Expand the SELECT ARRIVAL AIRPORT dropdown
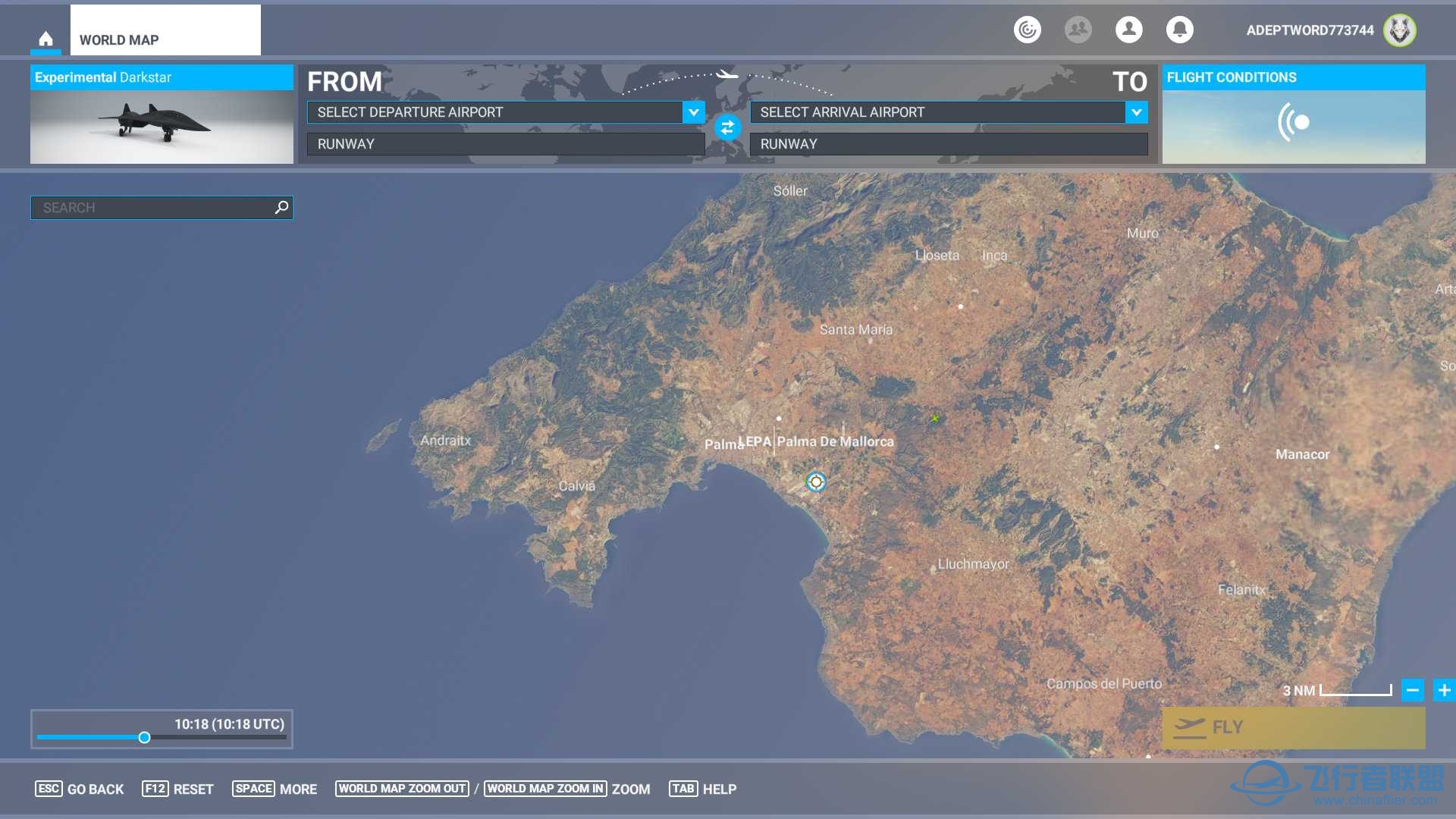The height and width of the screenshot is (819, 1456). 1139,112
